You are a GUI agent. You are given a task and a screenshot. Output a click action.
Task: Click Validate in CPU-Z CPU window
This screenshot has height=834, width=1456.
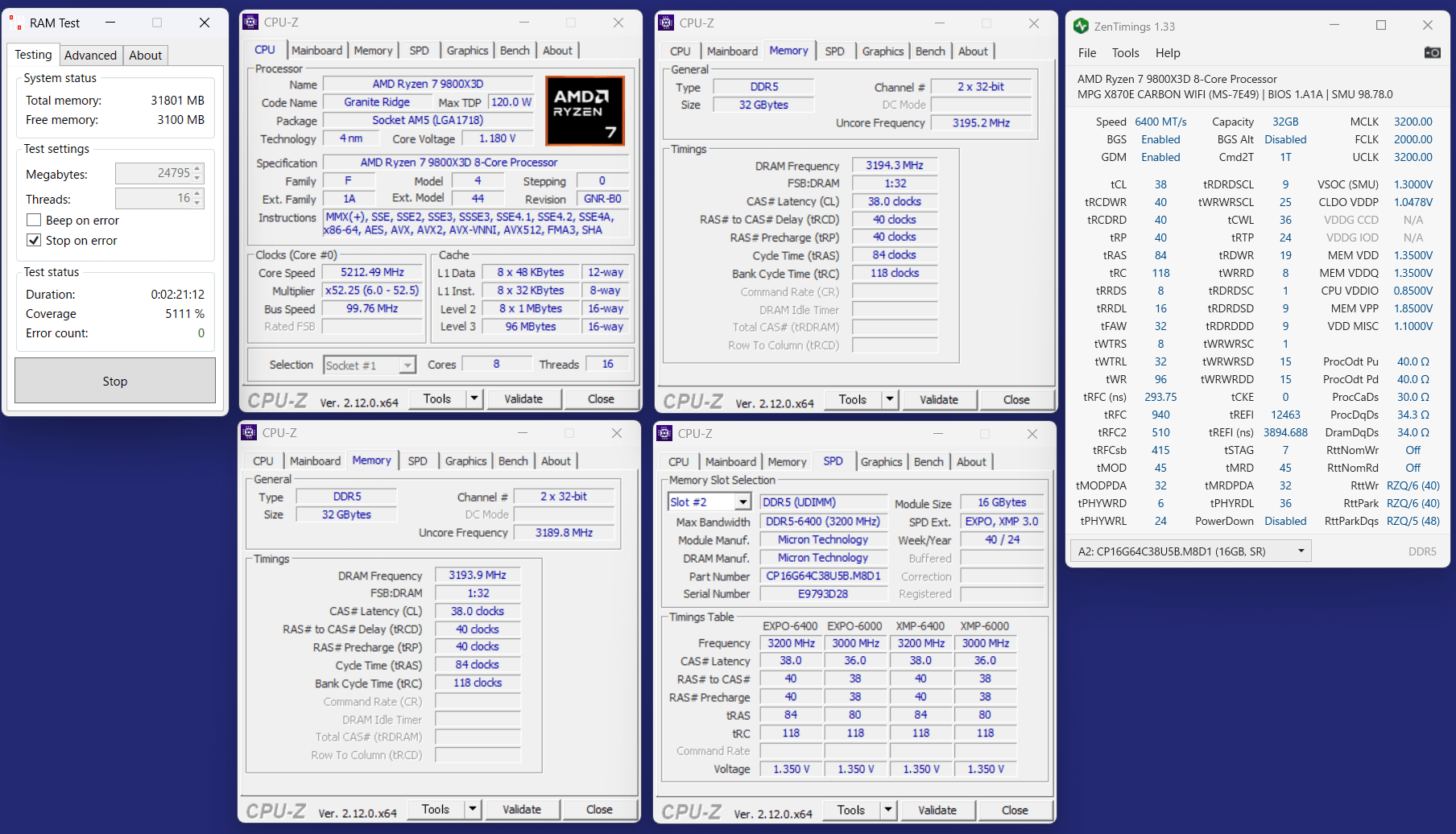(523, 398)
